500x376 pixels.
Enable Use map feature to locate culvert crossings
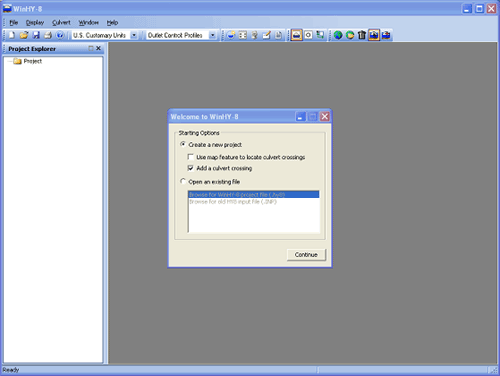point(190,157)
